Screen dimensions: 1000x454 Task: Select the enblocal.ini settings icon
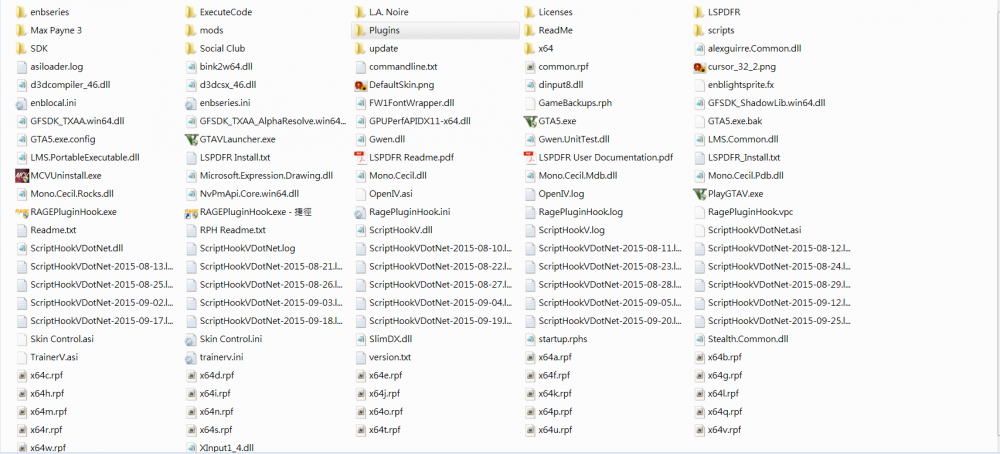(21, 103)
